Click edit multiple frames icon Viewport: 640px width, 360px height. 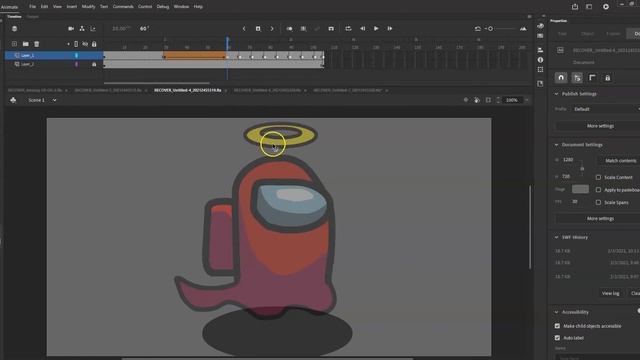[x=303, y=29]
